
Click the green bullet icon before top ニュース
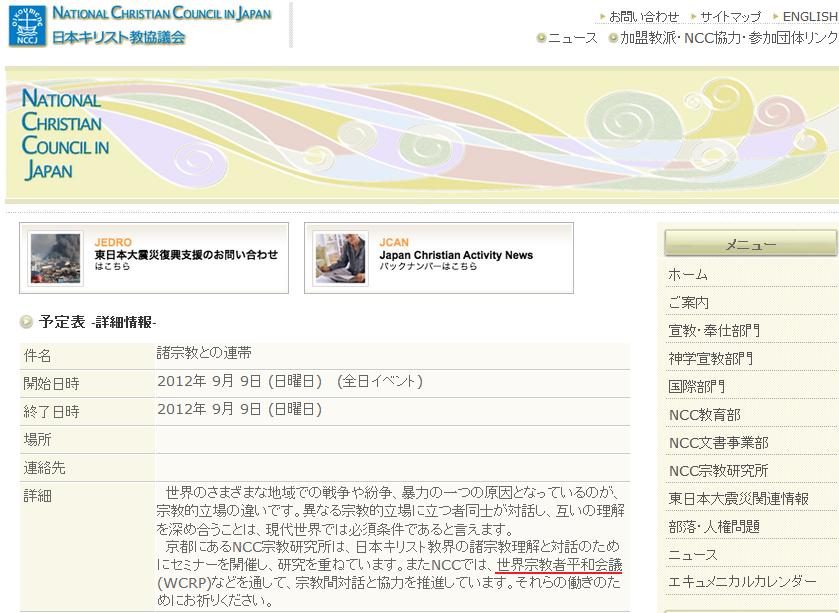(541, 38)
